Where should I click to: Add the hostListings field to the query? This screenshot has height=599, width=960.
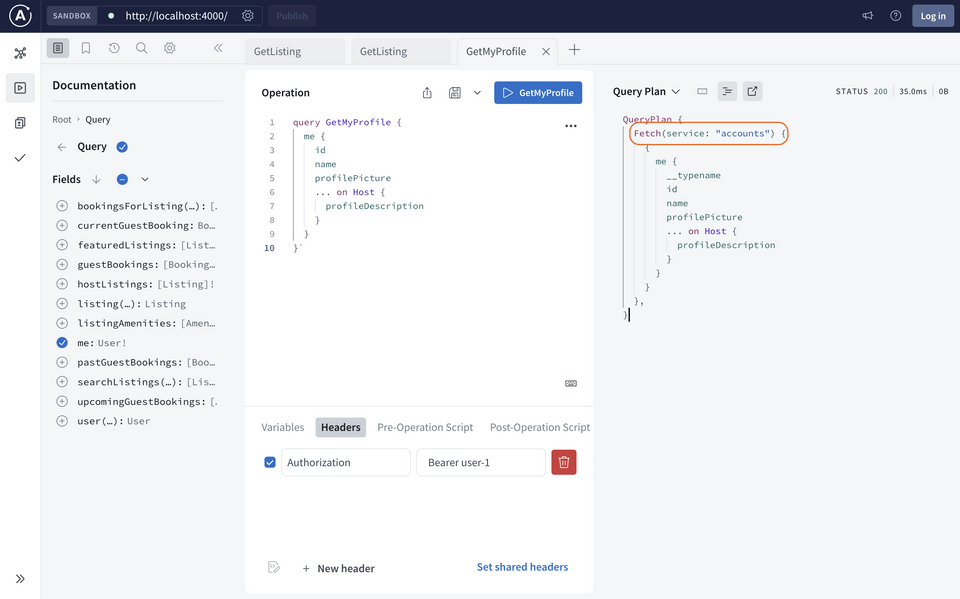62,285
